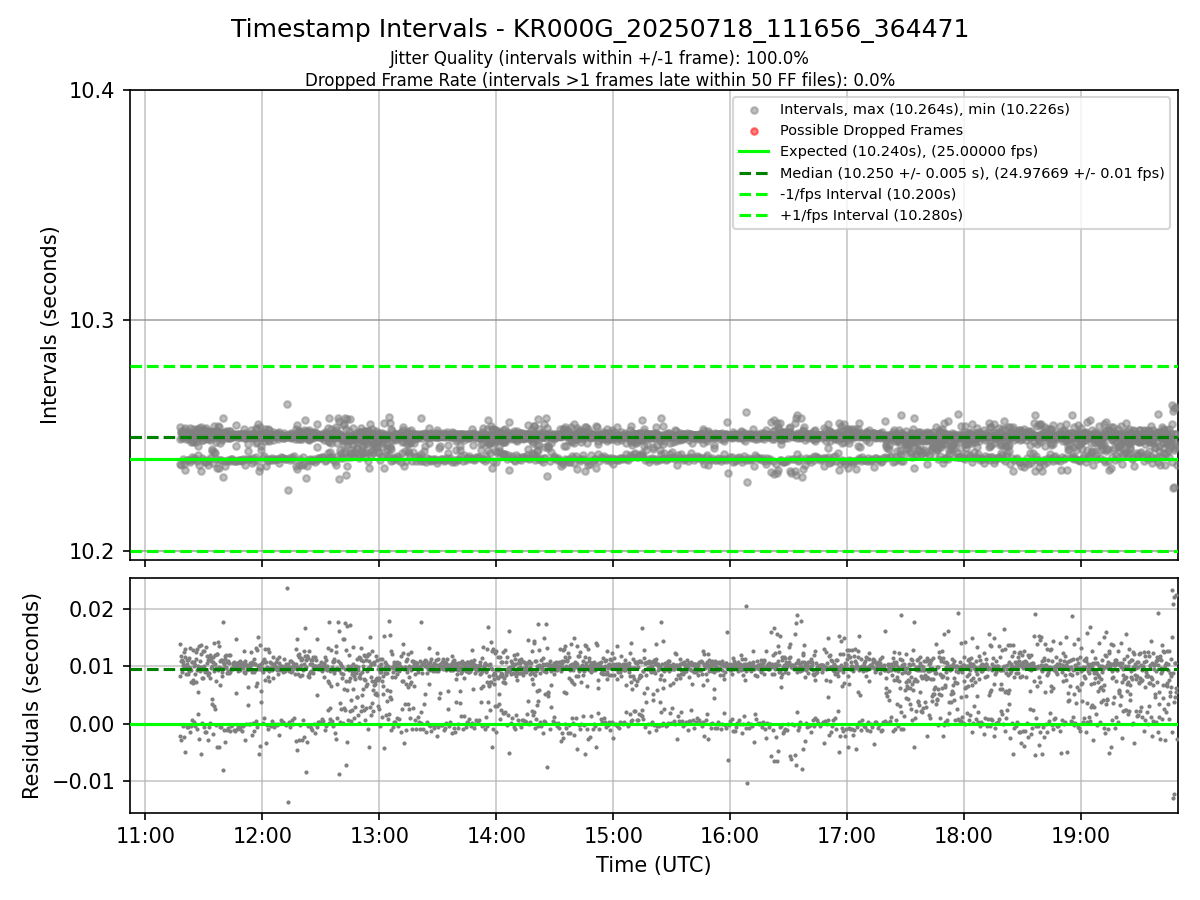Click the y-axis tick label 10.4
Screen dimensions: 1200x900
point(92,91)
